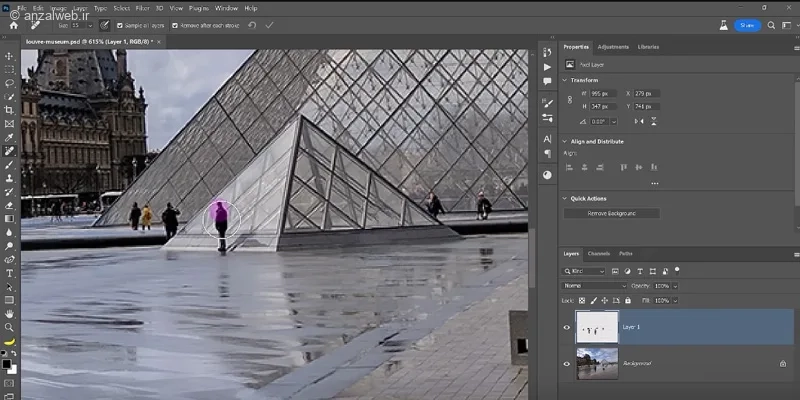Click the Remove Background button
Image resolution: width=800 pixels, height=400 pixels.
tap(611, 213)
